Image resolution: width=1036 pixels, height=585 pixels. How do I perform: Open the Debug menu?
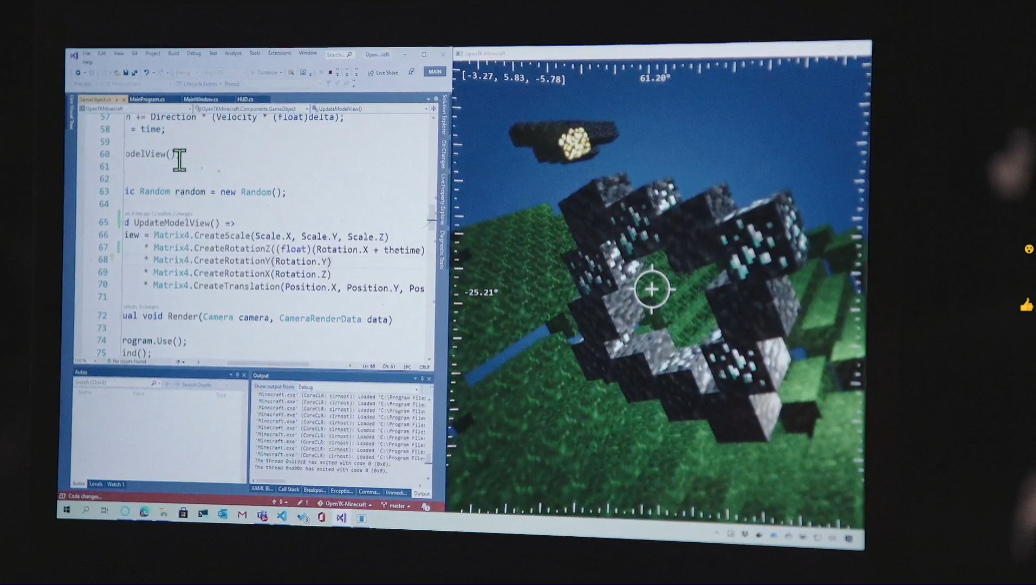pyautogui.click(x=194, y=54)
